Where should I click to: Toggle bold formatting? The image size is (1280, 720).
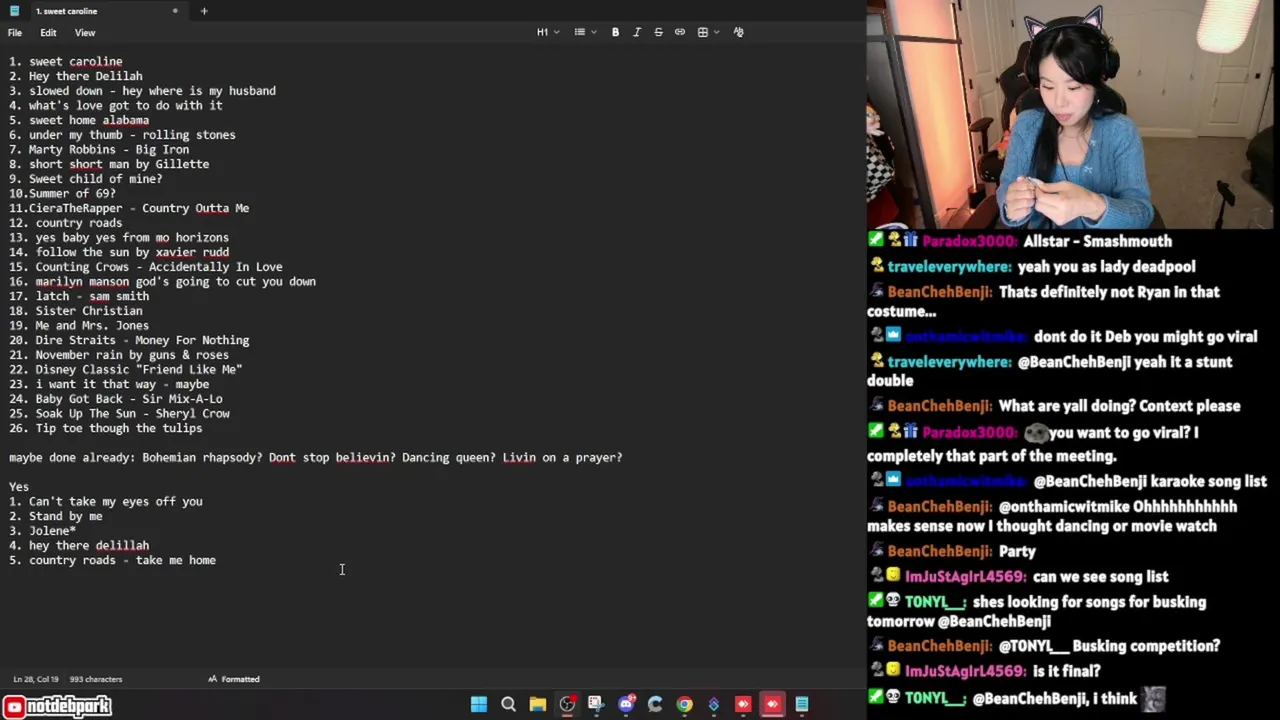(x=616, y=32)
